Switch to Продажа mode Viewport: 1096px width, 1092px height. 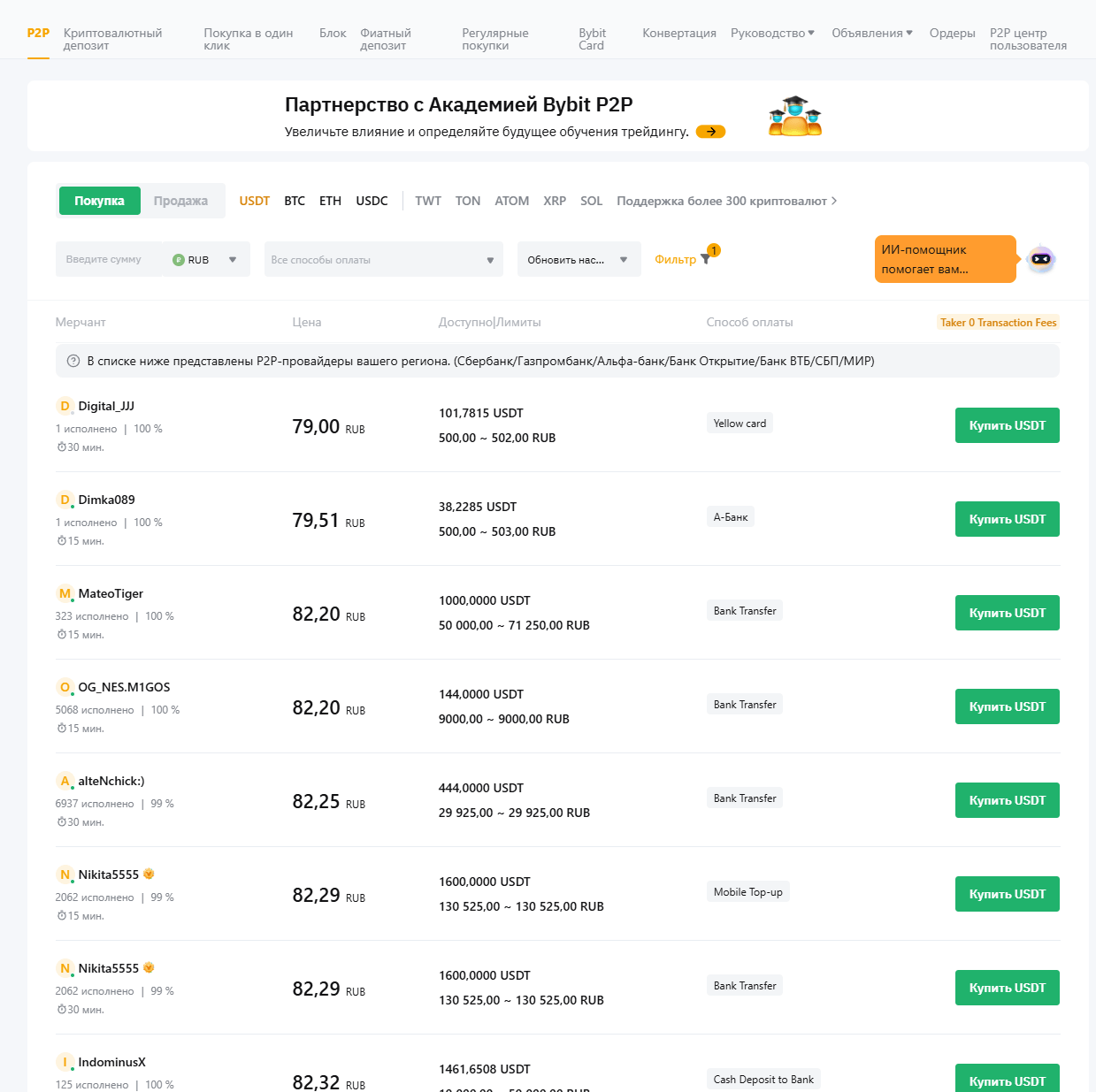coord(180,201)
